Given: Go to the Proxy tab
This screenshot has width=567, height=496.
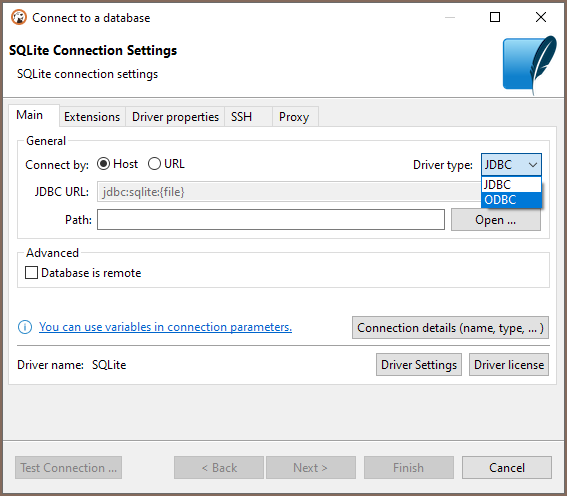Looking at the screenshot, I should (x=295, y=117).
